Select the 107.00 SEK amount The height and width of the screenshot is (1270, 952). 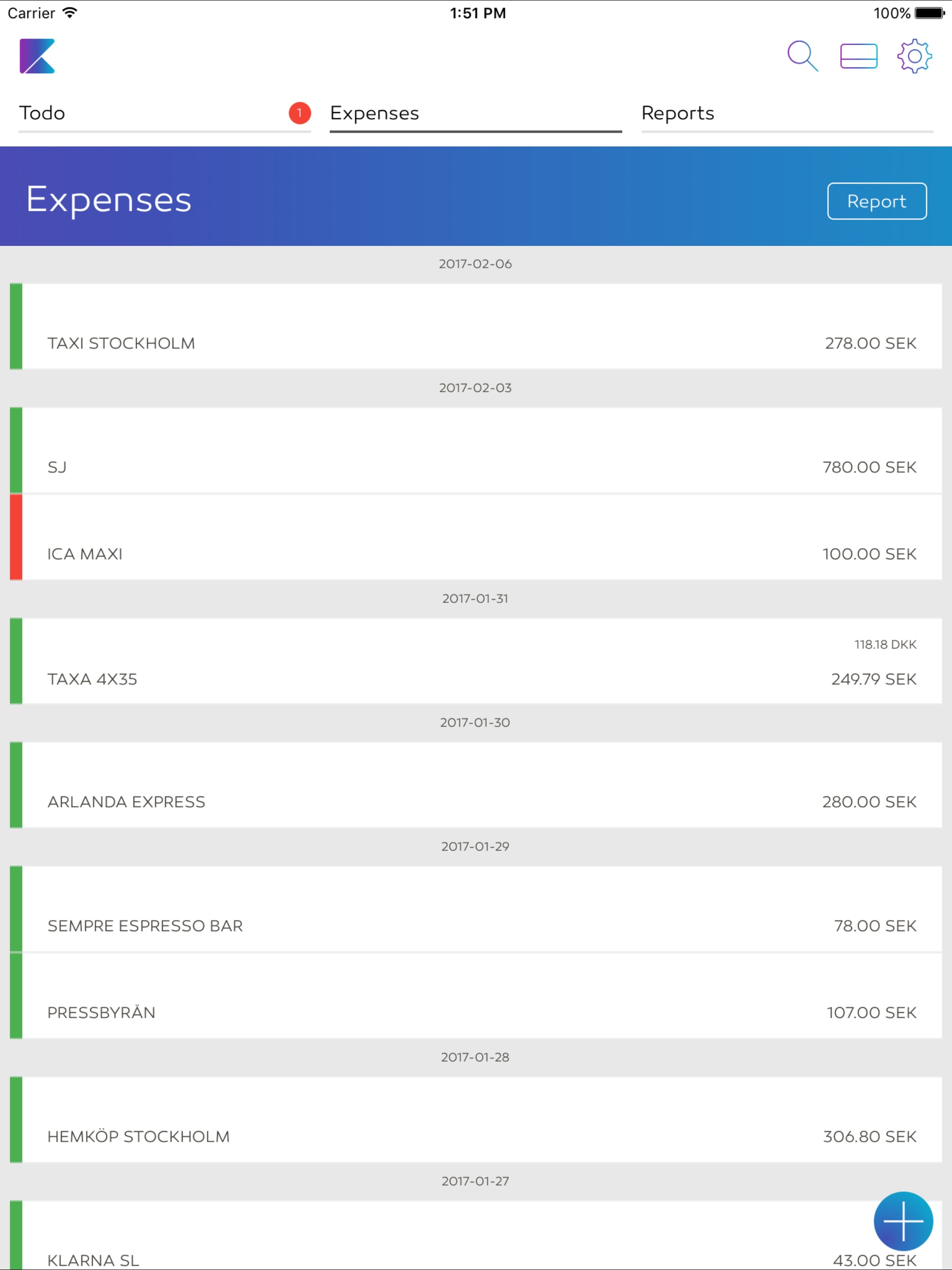872,1013
